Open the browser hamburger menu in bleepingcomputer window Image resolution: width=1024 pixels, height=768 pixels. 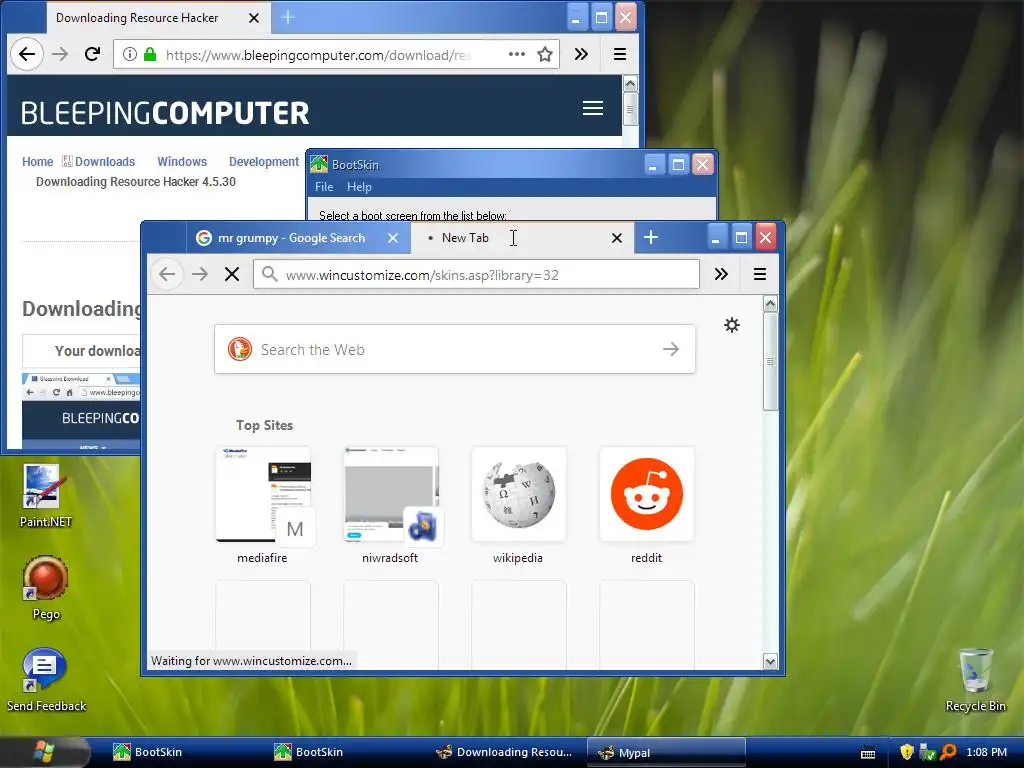coord(620,54)
